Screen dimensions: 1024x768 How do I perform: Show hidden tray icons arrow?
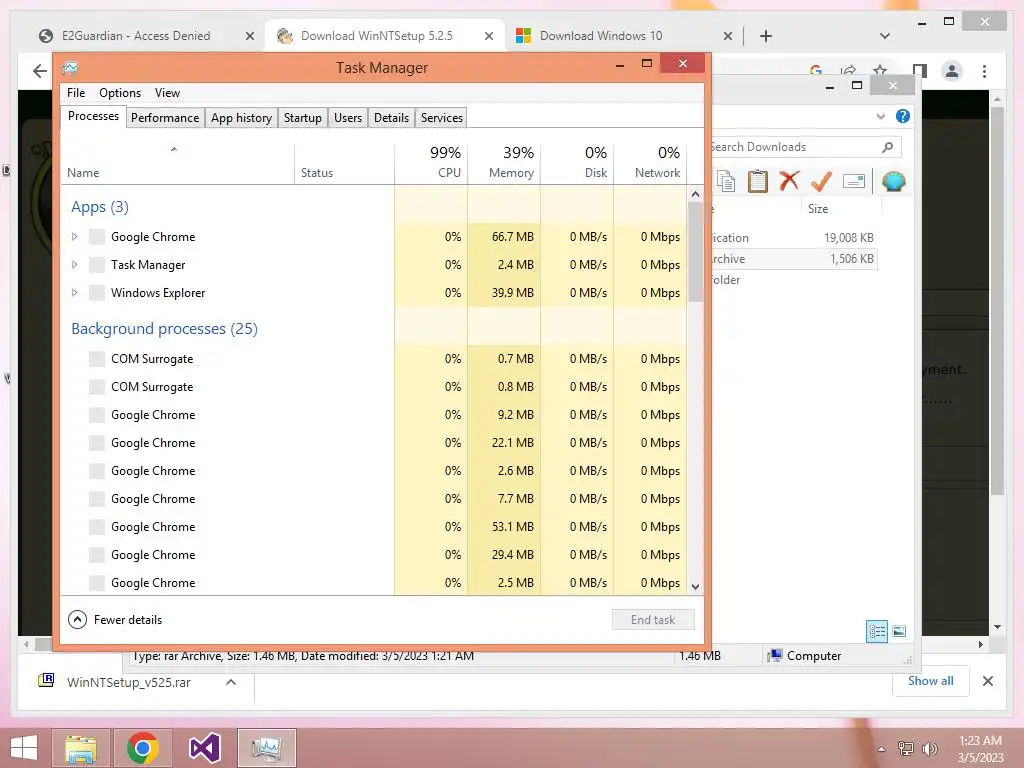(x=882, y=749)
